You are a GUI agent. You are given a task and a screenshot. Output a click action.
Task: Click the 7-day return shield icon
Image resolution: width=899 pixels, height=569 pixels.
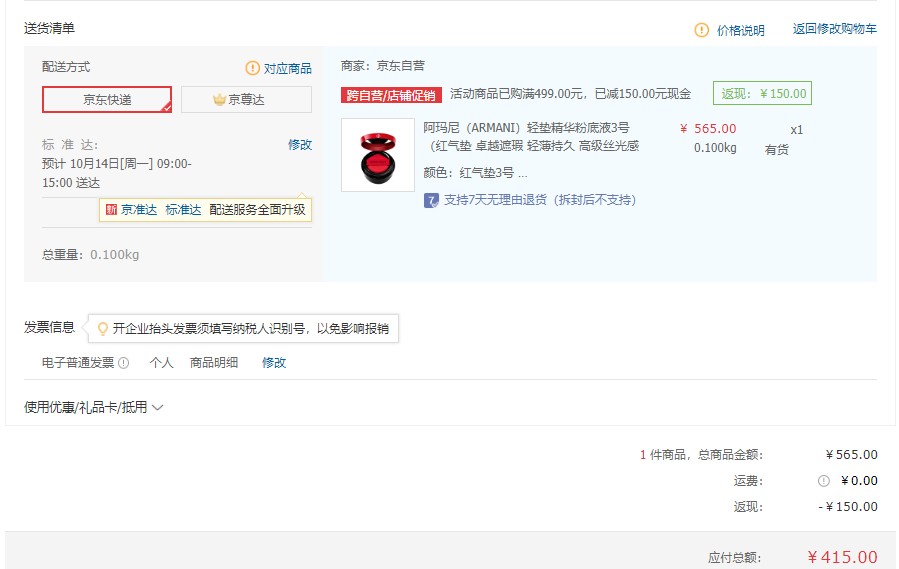[431, 200]
